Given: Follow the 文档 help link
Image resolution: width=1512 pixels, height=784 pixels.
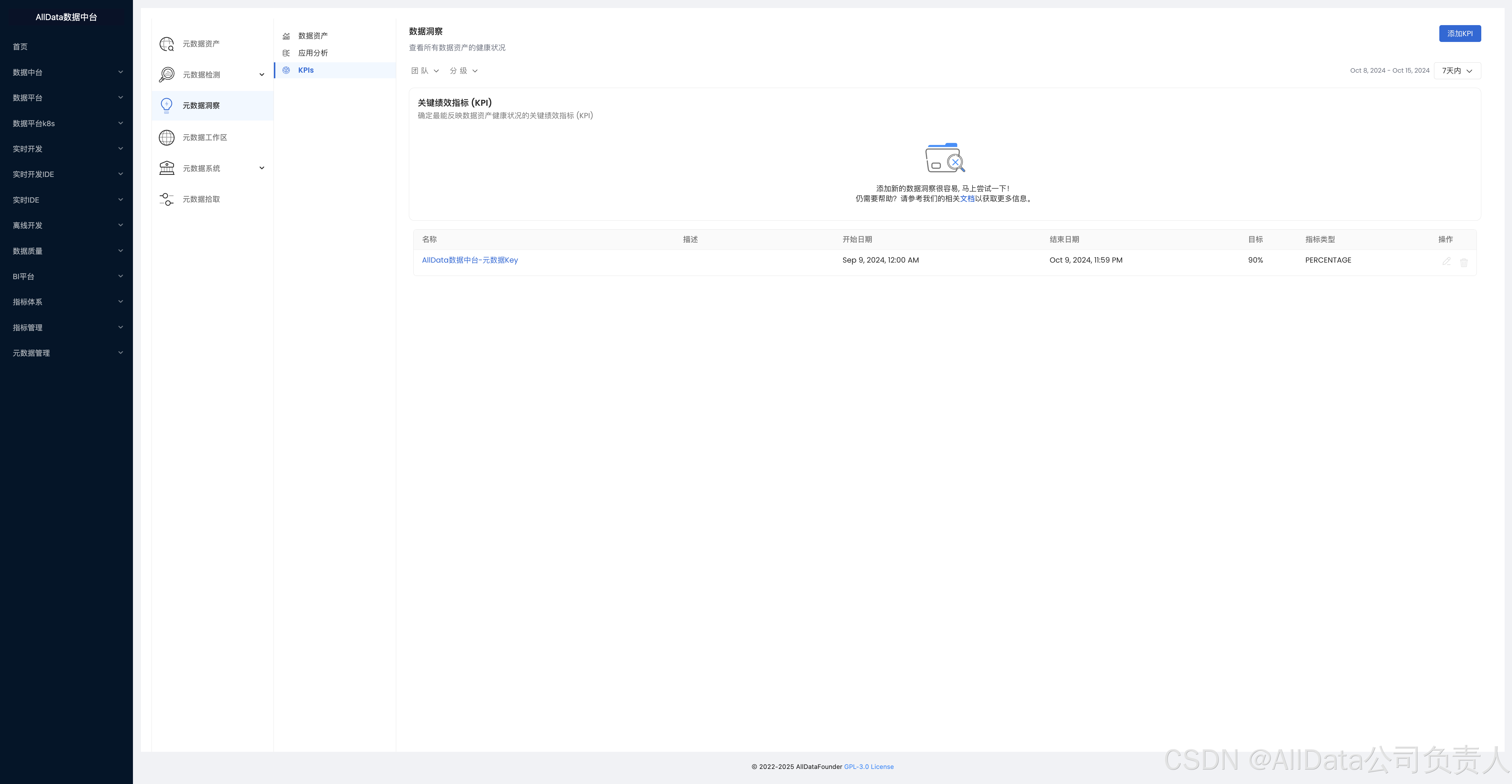Looking at the screenshot, I should (x=967, y=199).
